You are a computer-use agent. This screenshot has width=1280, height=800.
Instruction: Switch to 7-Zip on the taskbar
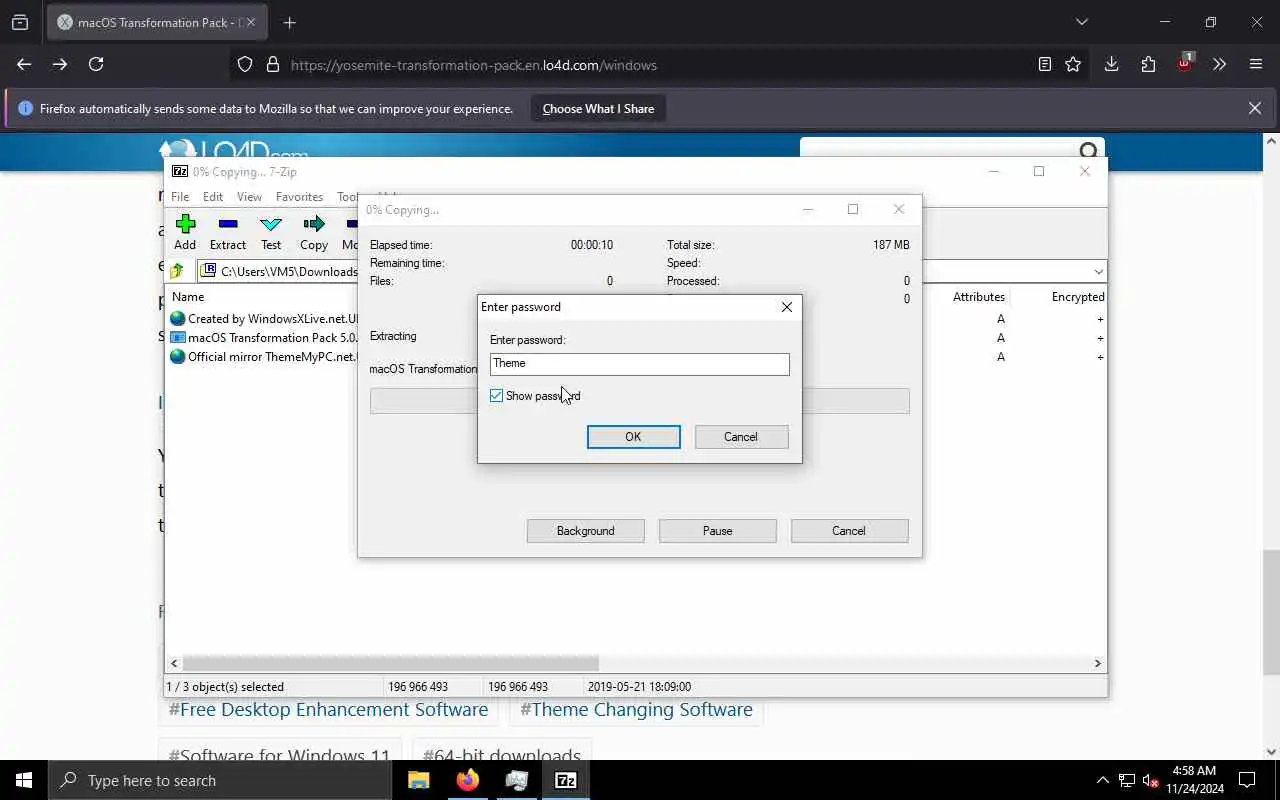566,780
